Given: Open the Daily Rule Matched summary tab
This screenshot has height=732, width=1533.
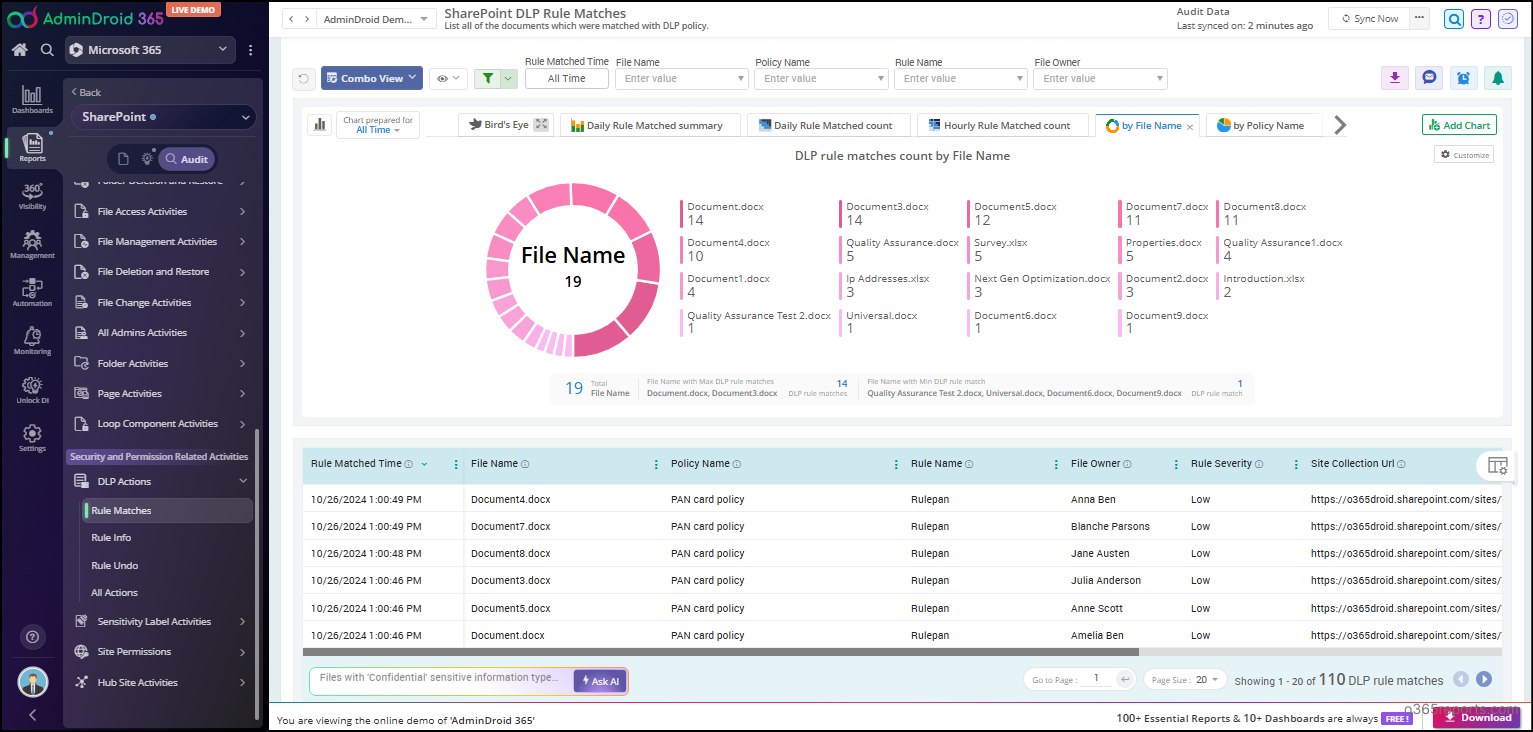Looking at the screenshot, I should pyautogui.click(x=651, y=125).
